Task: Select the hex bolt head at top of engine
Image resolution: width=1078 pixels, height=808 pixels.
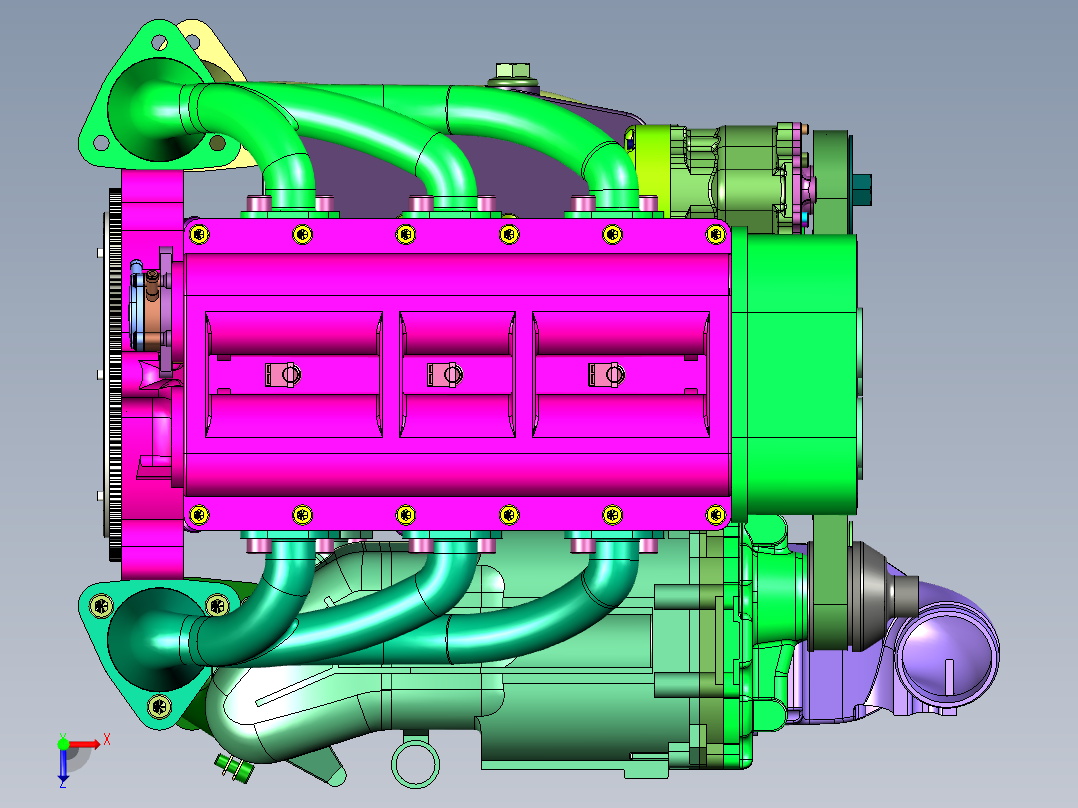Action: [512, 71]
